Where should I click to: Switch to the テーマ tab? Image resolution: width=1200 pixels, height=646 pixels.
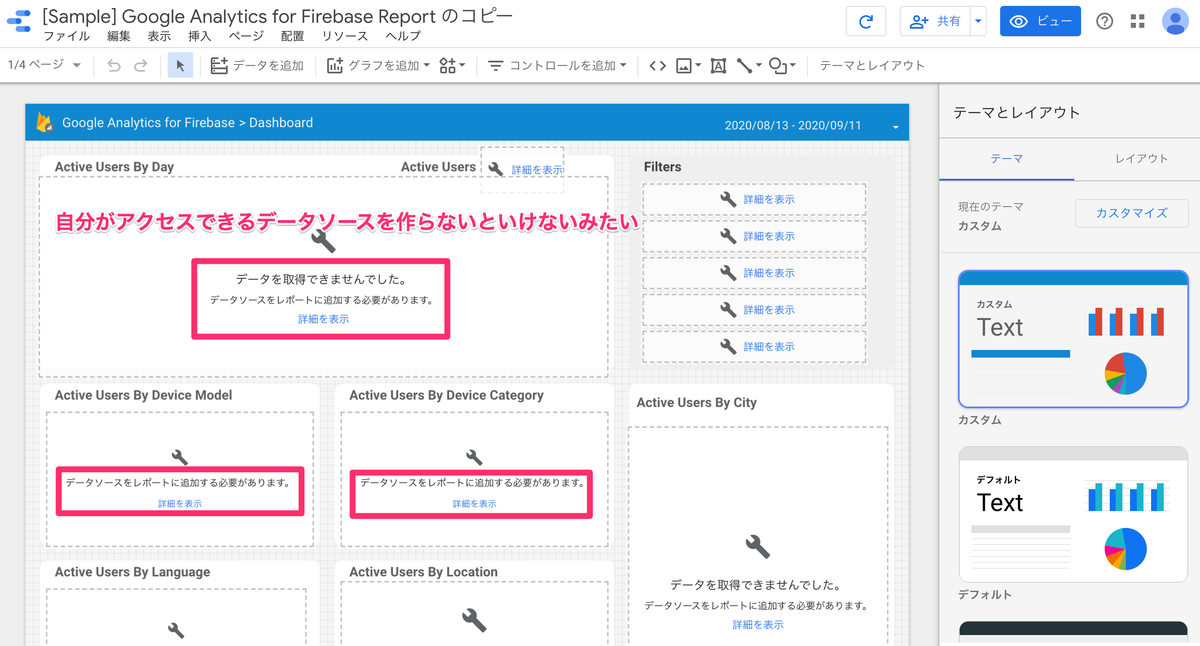1007,158
